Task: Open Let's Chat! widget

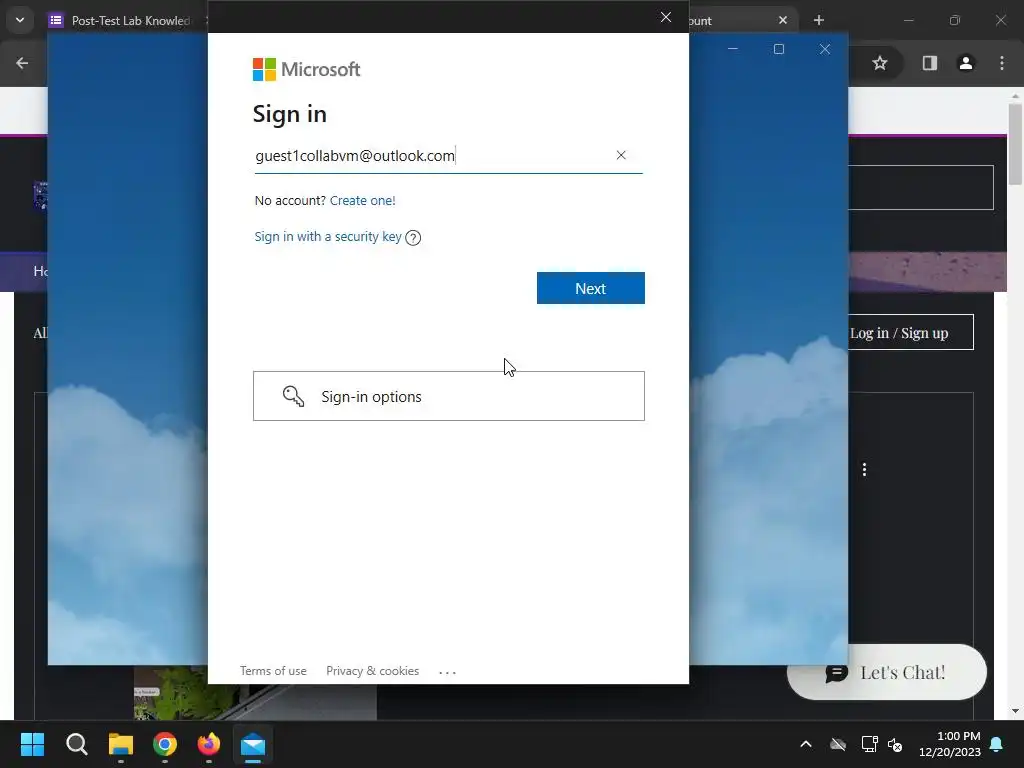Action: pos(887,672)
